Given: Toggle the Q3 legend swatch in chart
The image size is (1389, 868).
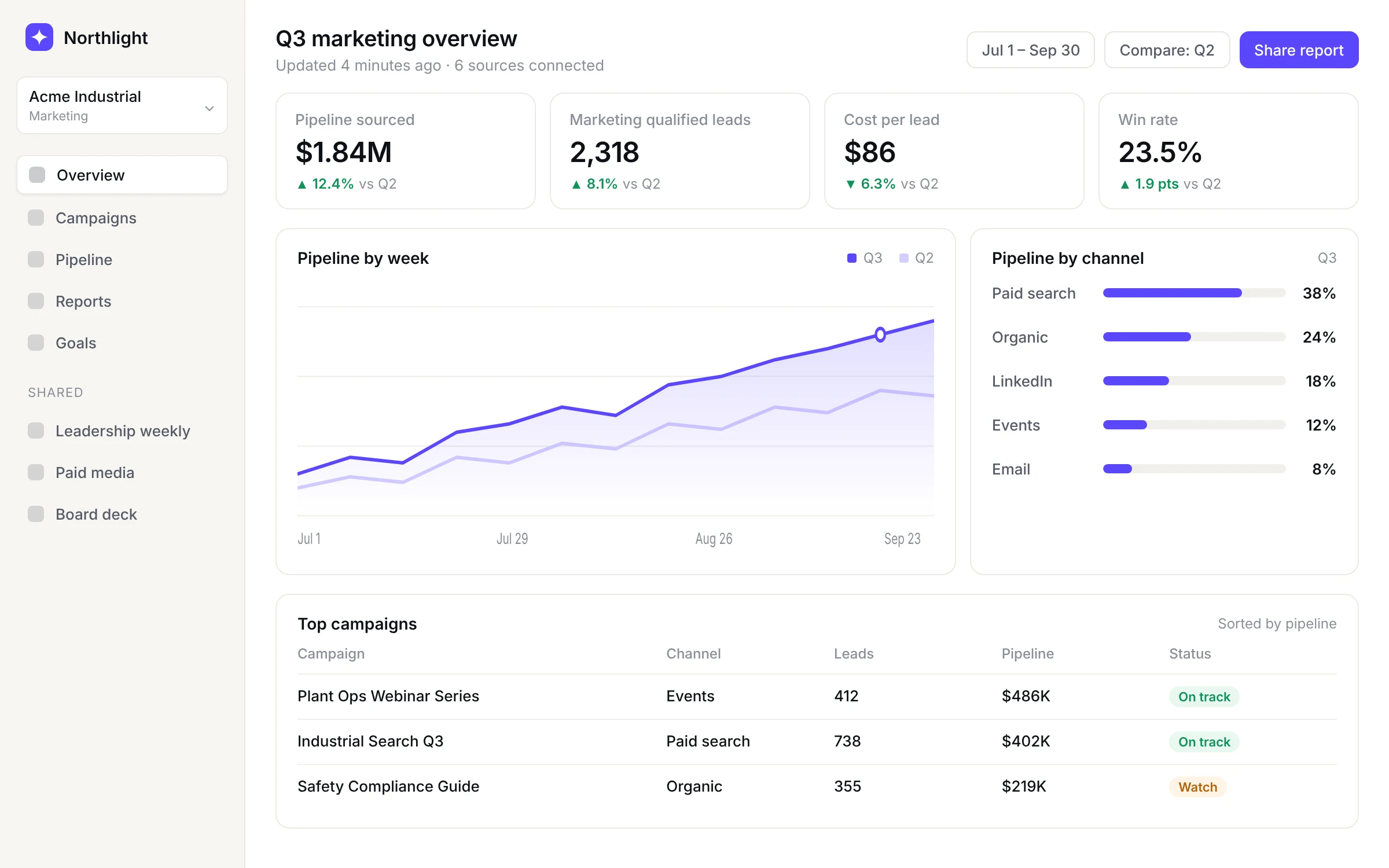Looking at the screenshot, I should (x=851, y=258).
